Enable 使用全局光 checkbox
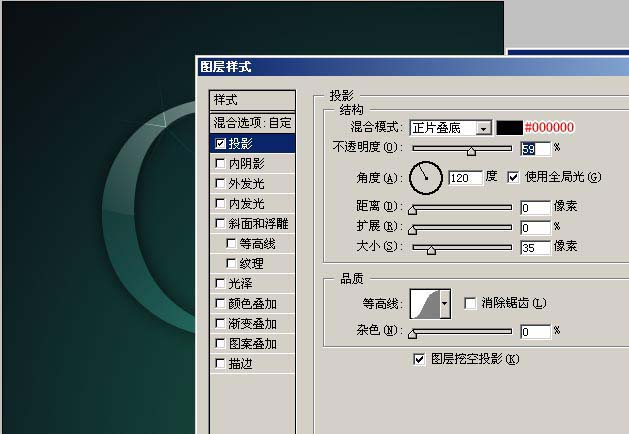Screen dimensions: 629x434 (x=514, y=177)
